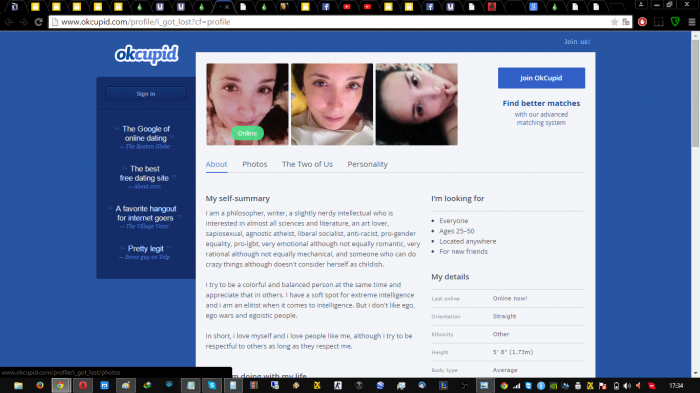Open the Chrome hamburger menu
The height and width of the screenshot is (393, 700).
pos(692,22)
